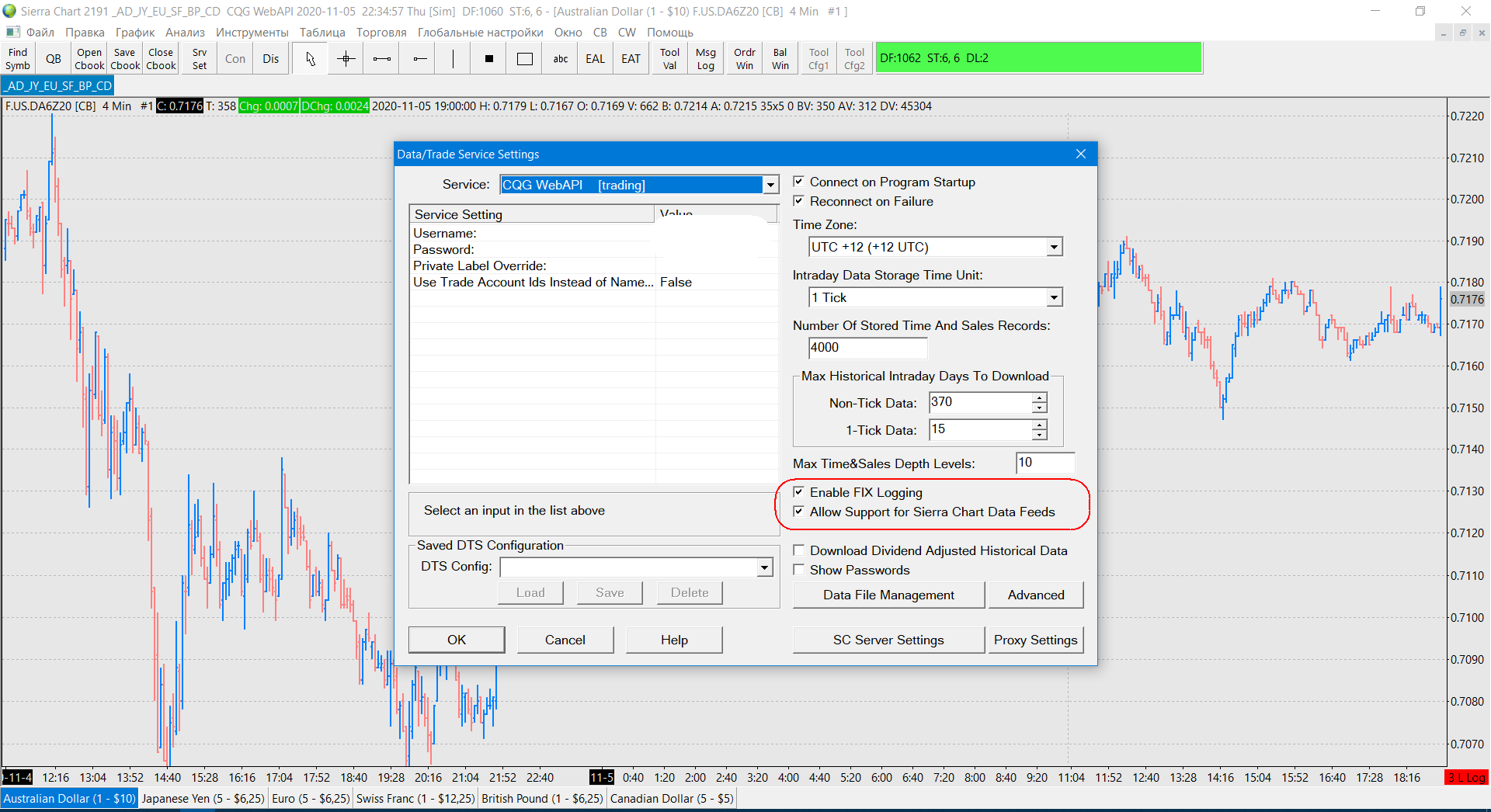
Task: Select the rectangle drawing tool
Action: (x=525, y=59)
